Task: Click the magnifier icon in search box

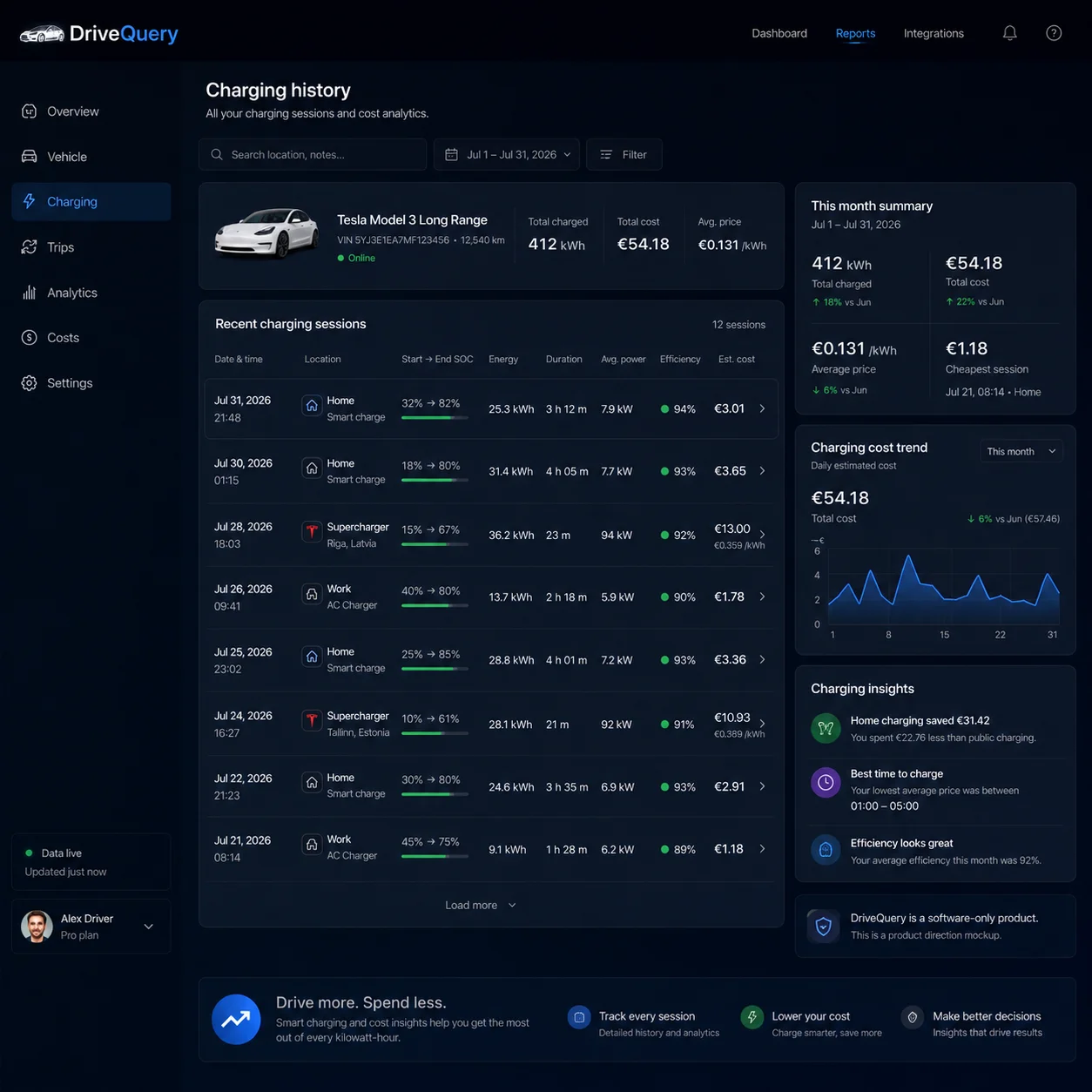Action: 217,154
